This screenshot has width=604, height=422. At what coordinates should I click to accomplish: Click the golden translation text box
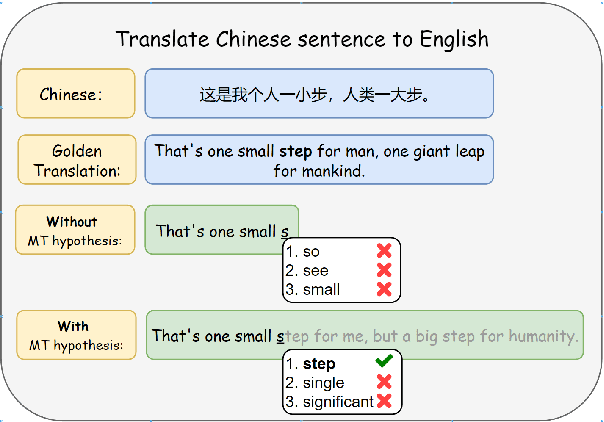[x=319, y=160]
